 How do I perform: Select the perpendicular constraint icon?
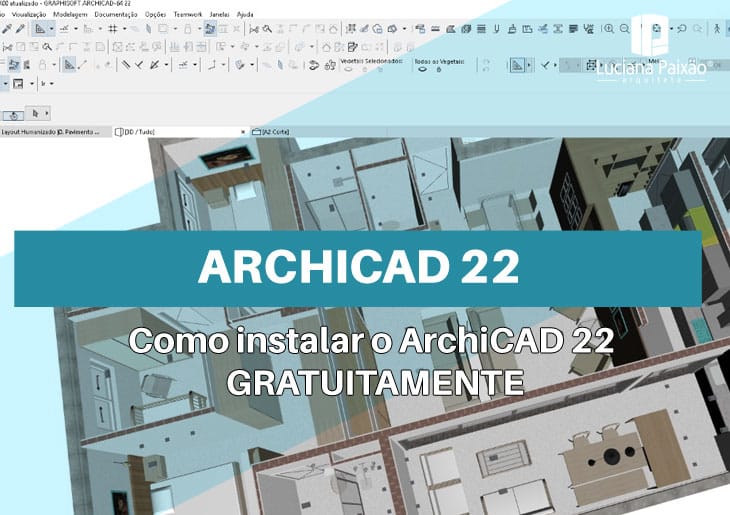[x=139, y=65]
